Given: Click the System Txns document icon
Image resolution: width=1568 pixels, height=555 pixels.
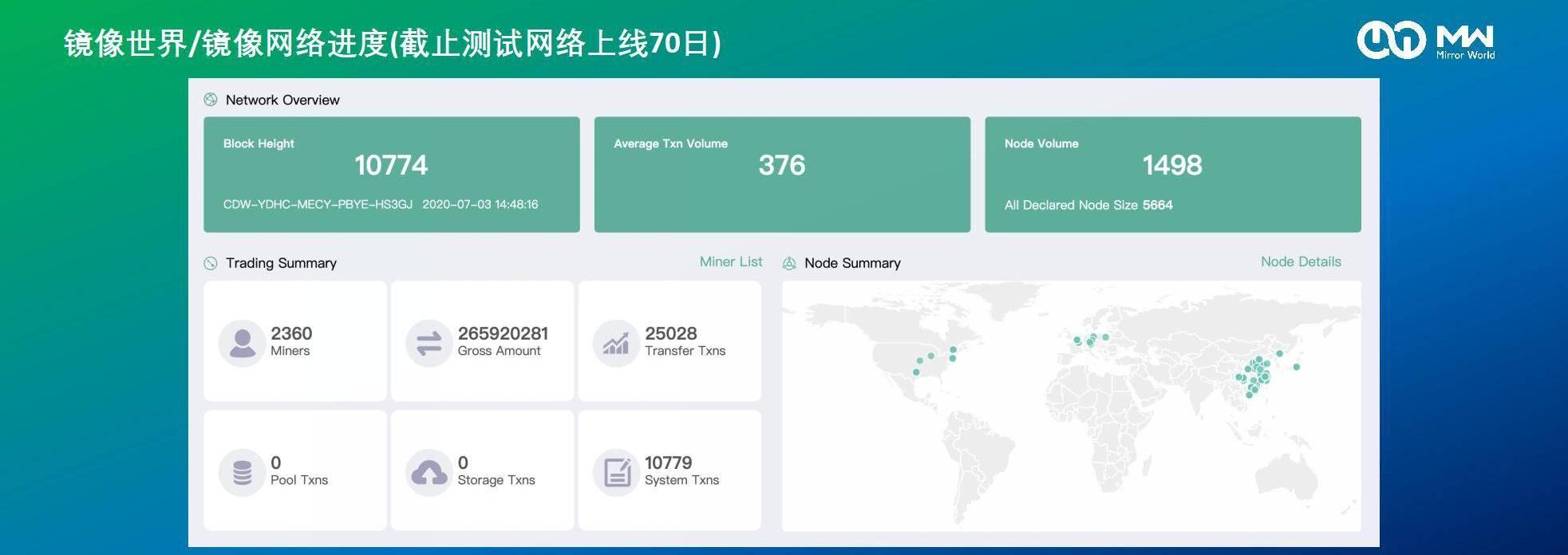Looking at the screenshot, I should pyautogui.click(x=616, y=473).
